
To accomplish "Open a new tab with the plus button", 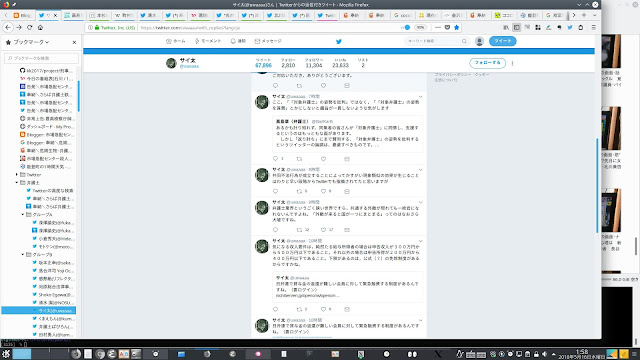I will (584, 15).
